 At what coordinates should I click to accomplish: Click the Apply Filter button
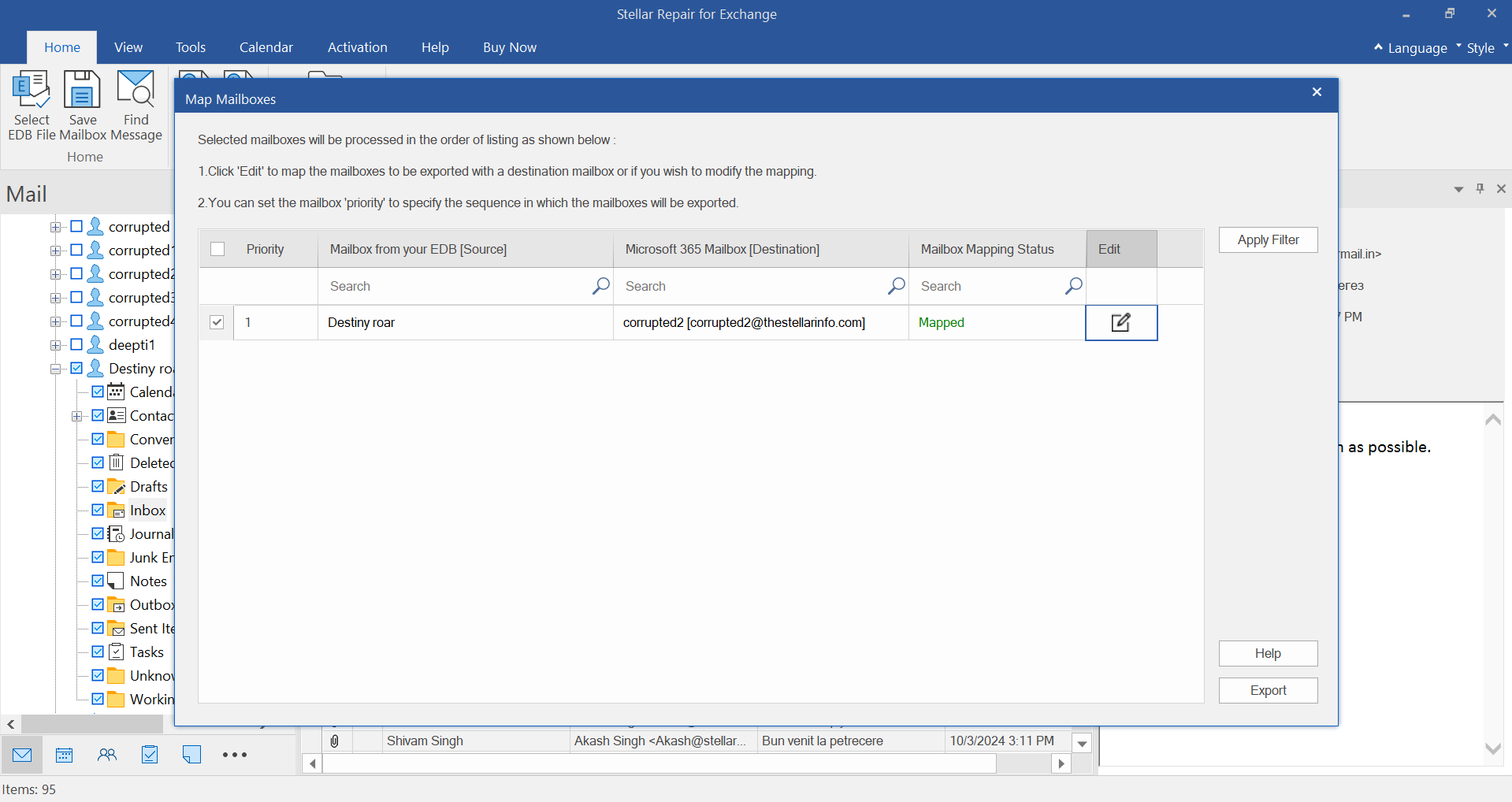[1268, 239]
